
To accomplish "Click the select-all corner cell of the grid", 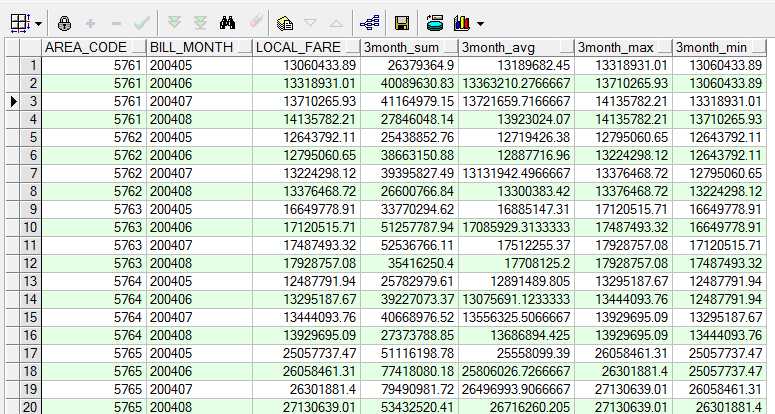I will (x=23, y=47).
